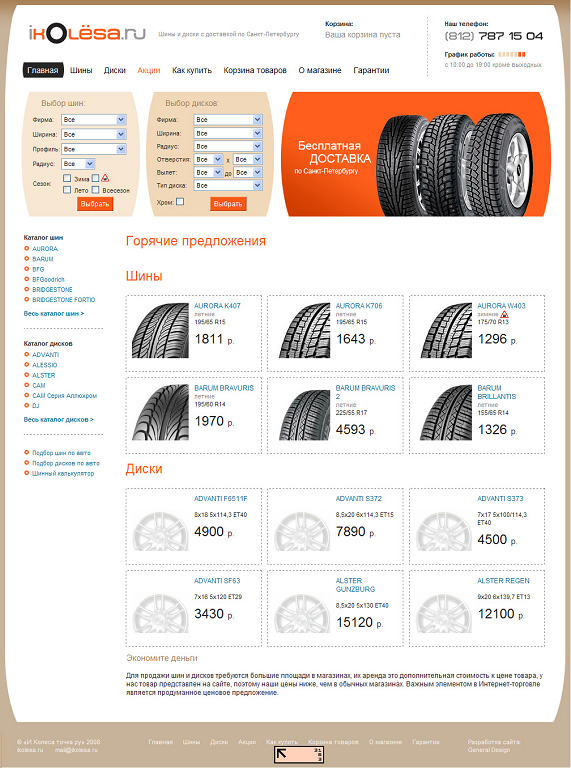Click the AURORA K407 tire image
This screenshot has width=571, height=768.
(160, 330)
